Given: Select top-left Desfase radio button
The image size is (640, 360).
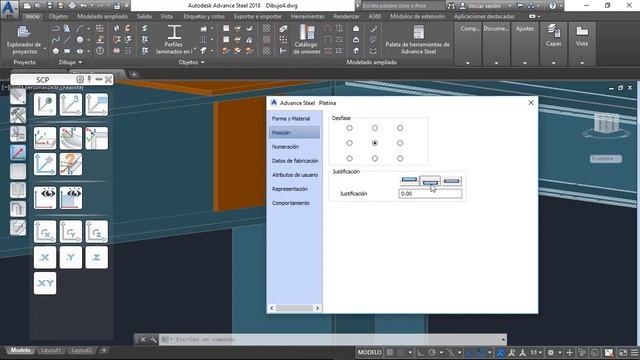Looking at the screenshot, I should click(349, 128).
